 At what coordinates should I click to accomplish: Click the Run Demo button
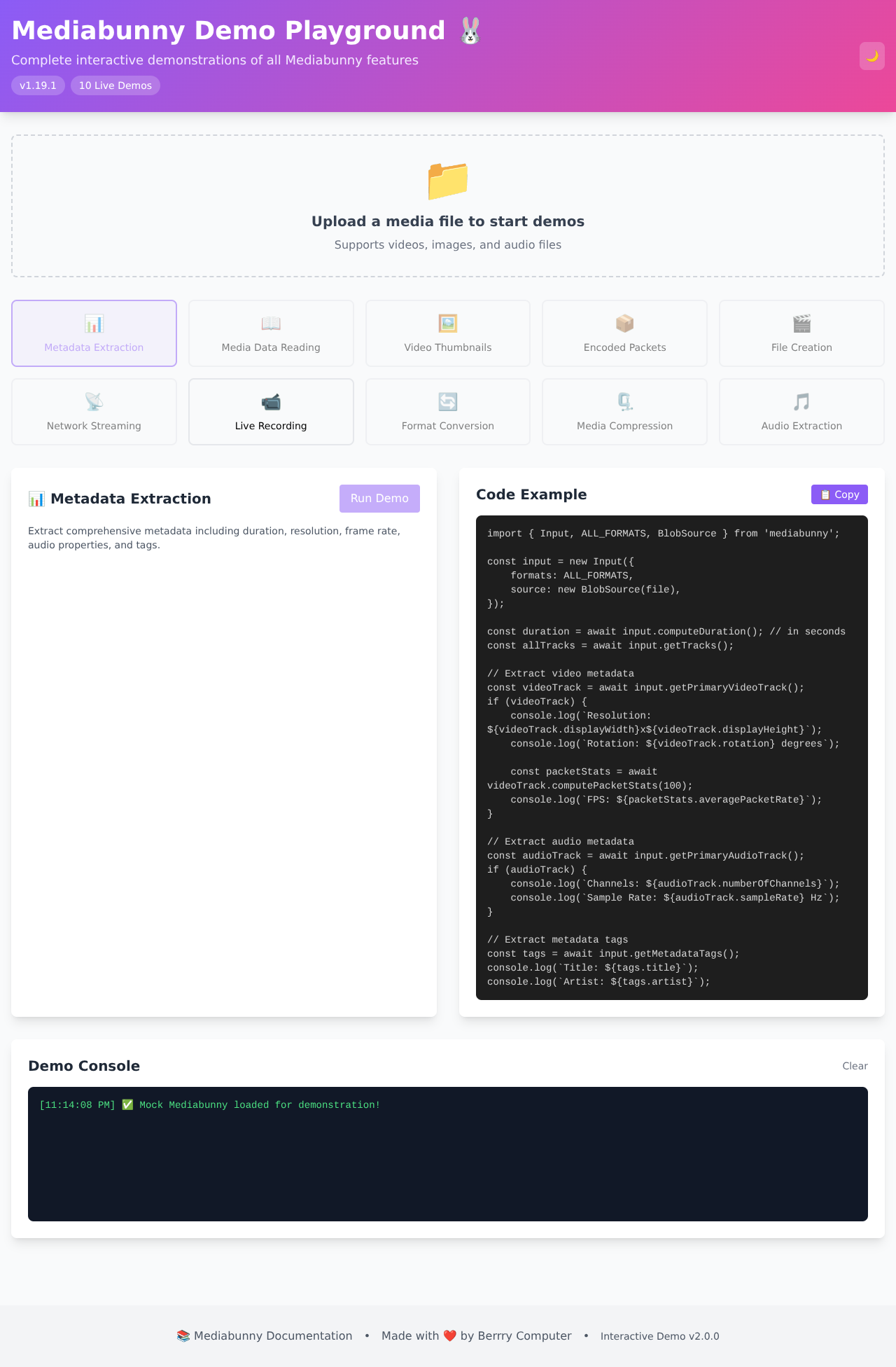379,499
